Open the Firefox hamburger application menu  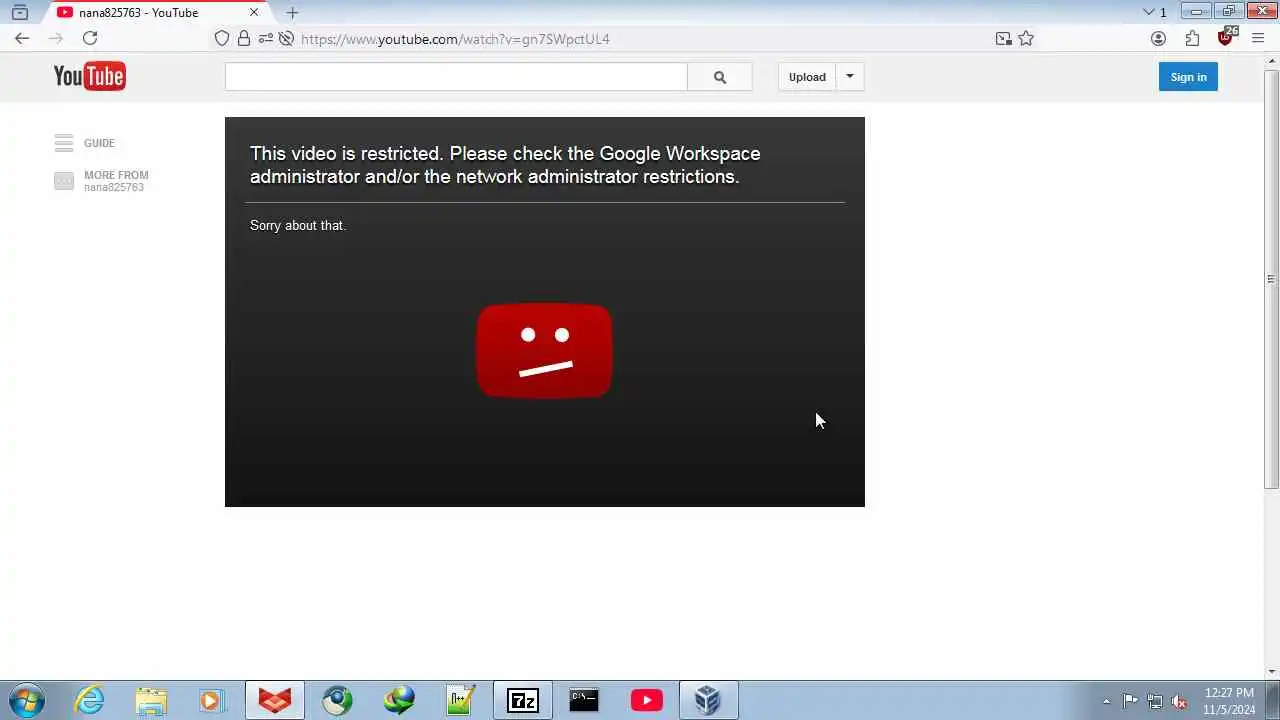[1258, 39]
